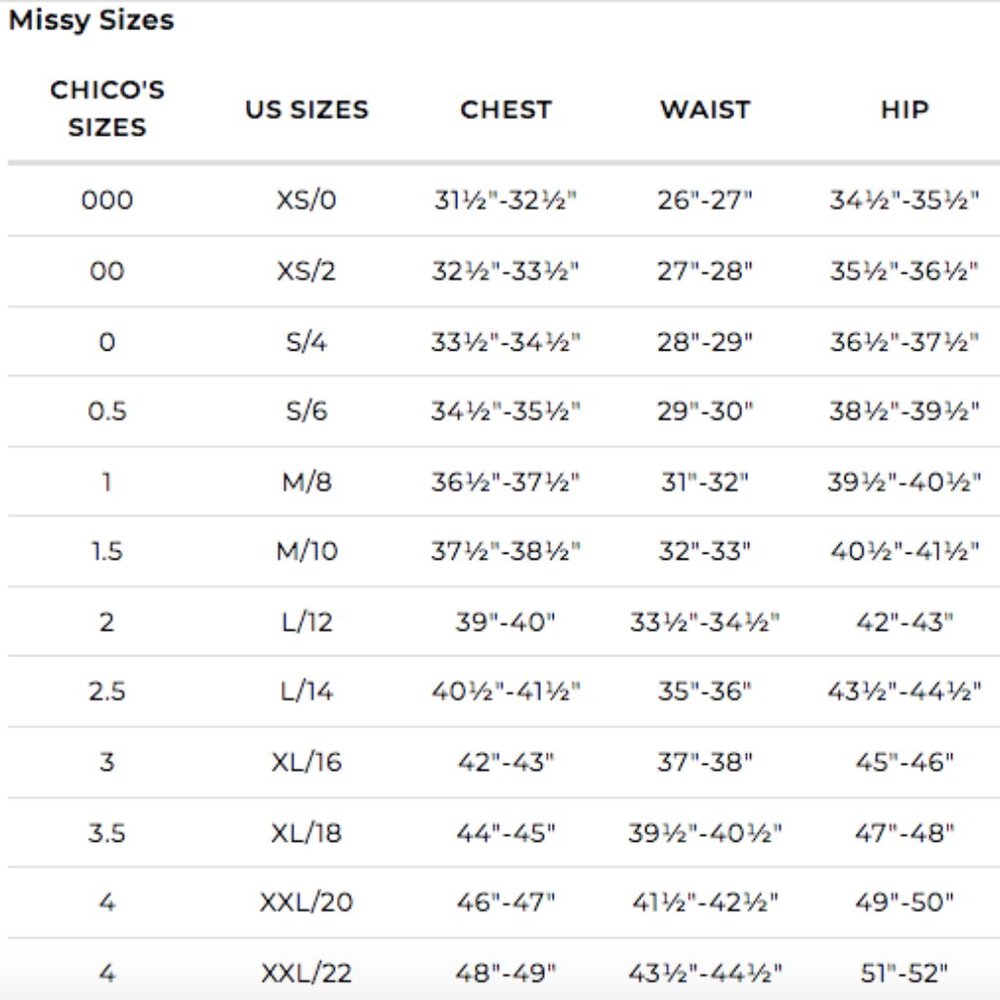The image size is (1000, 1000).
Task: Select the CHICO'S SIZES column header
Action: pos(107,108)
